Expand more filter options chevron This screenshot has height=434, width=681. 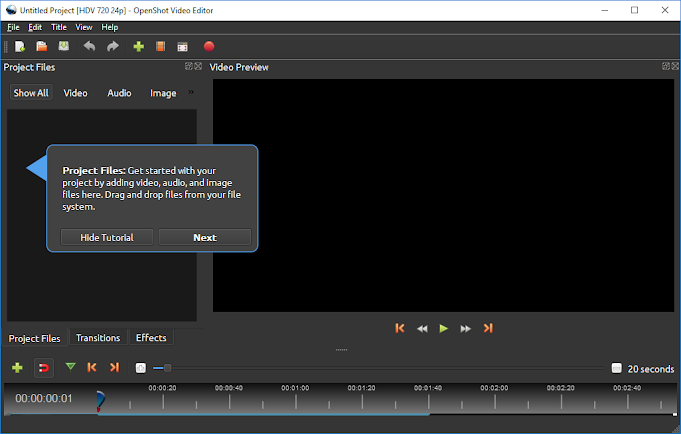coord(191,92)
